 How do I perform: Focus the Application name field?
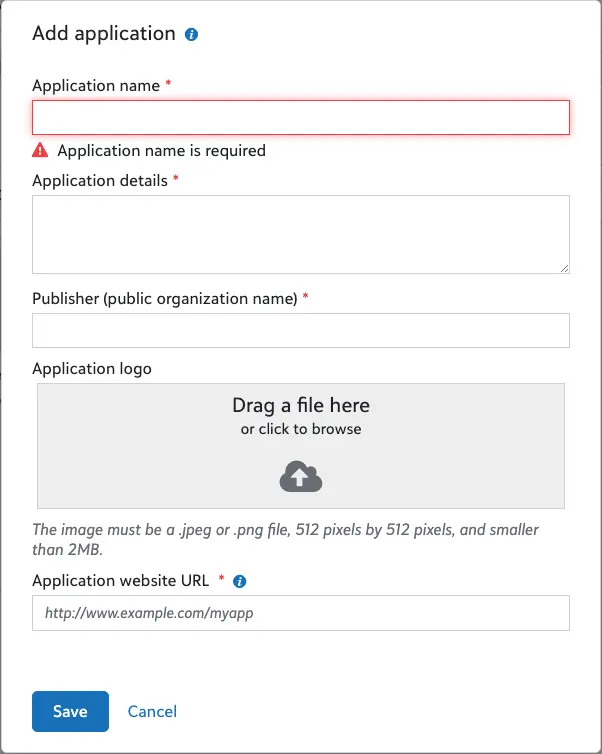point(300,118)
